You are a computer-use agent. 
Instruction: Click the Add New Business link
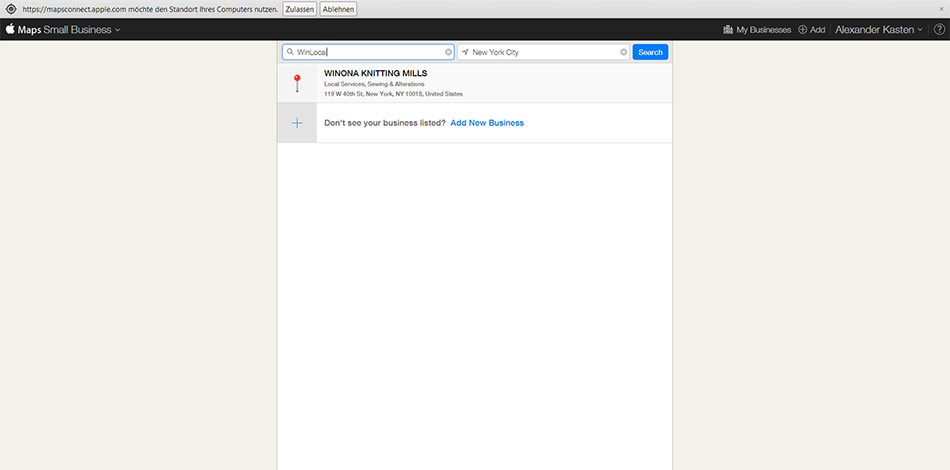click(487, 123)
